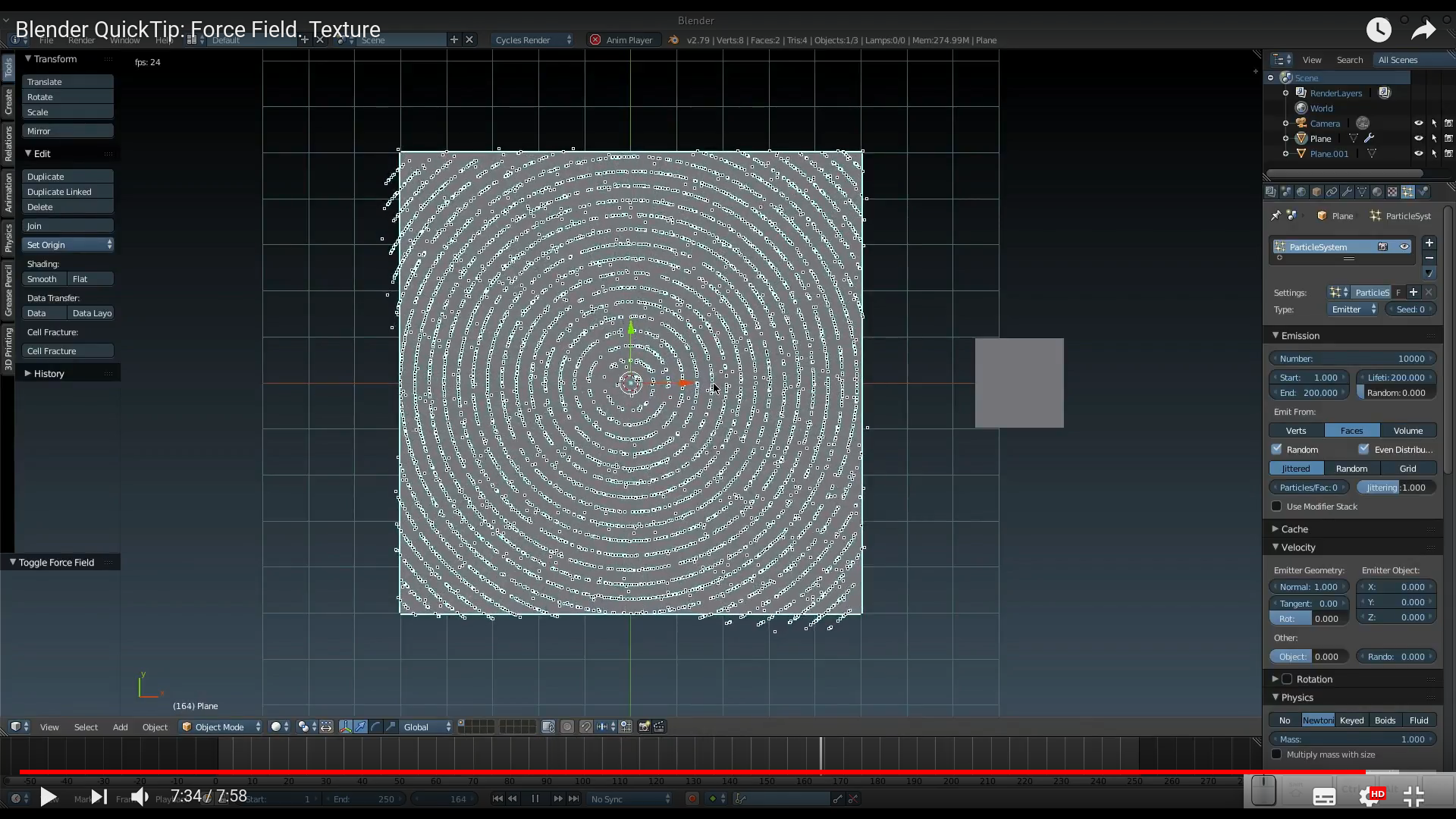
Task: Toggle viewport display eye of ParticleSystem
Action: (1404, 246)
